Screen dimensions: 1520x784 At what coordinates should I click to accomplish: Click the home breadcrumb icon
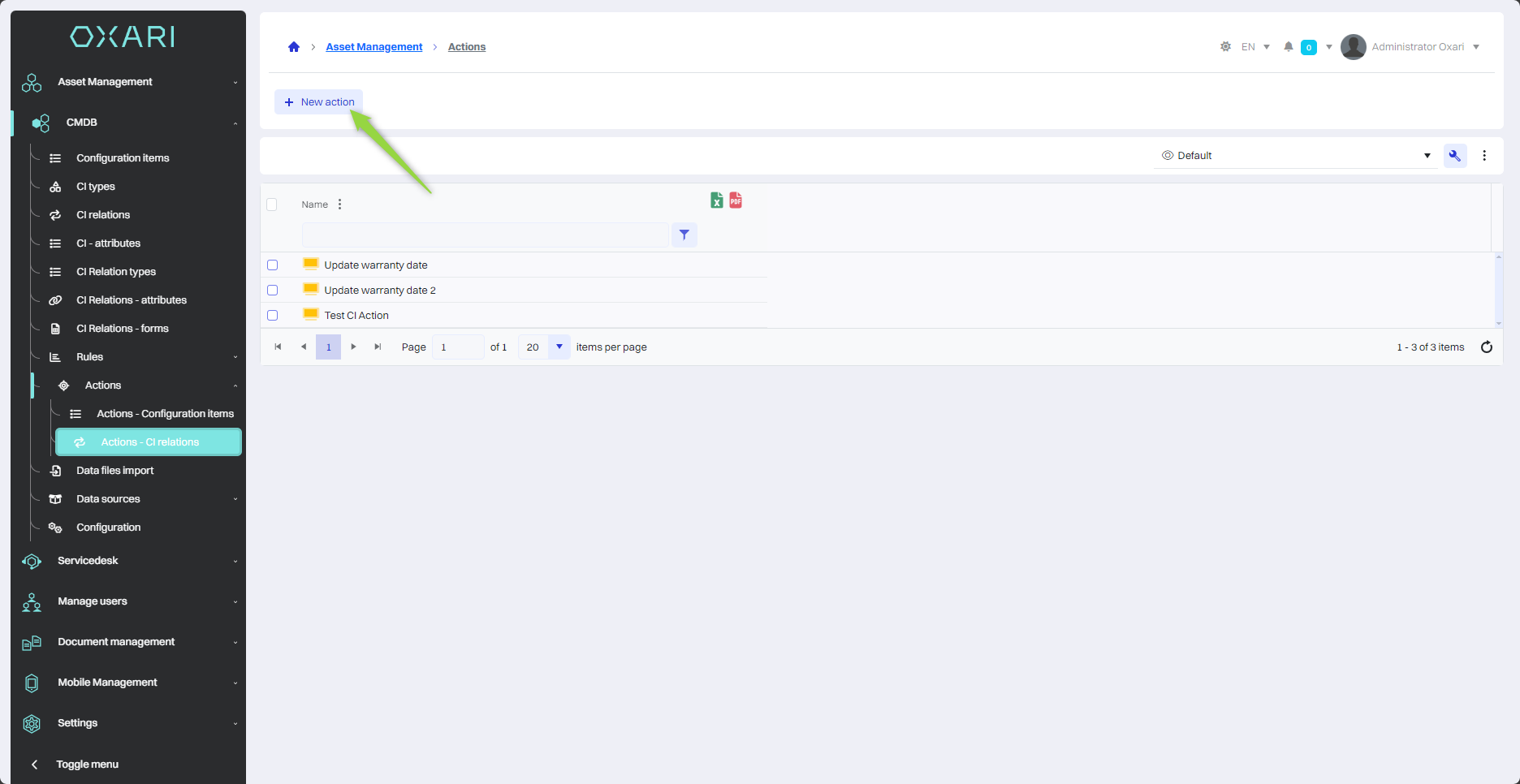pos(294,47)
